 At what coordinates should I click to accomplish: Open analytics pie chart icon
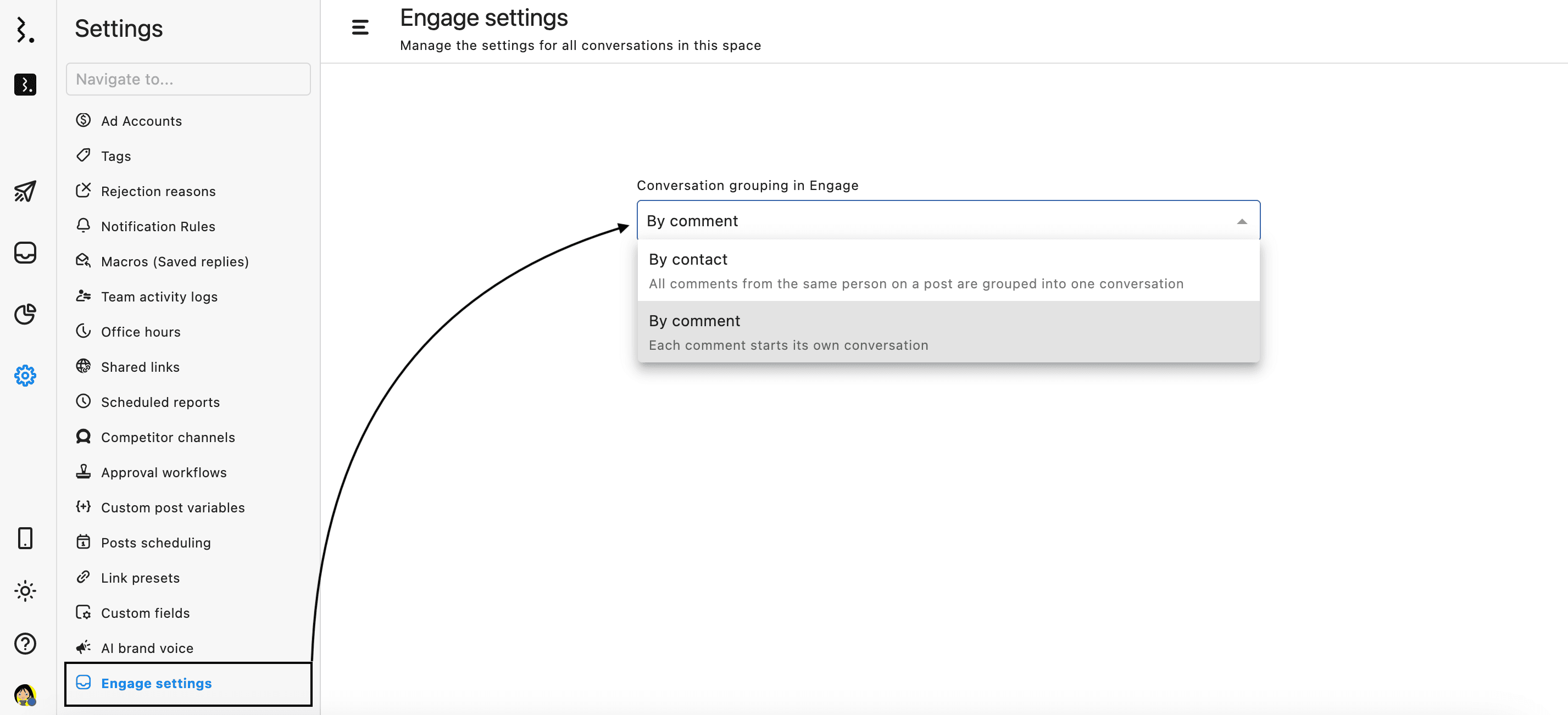[25, 314]
